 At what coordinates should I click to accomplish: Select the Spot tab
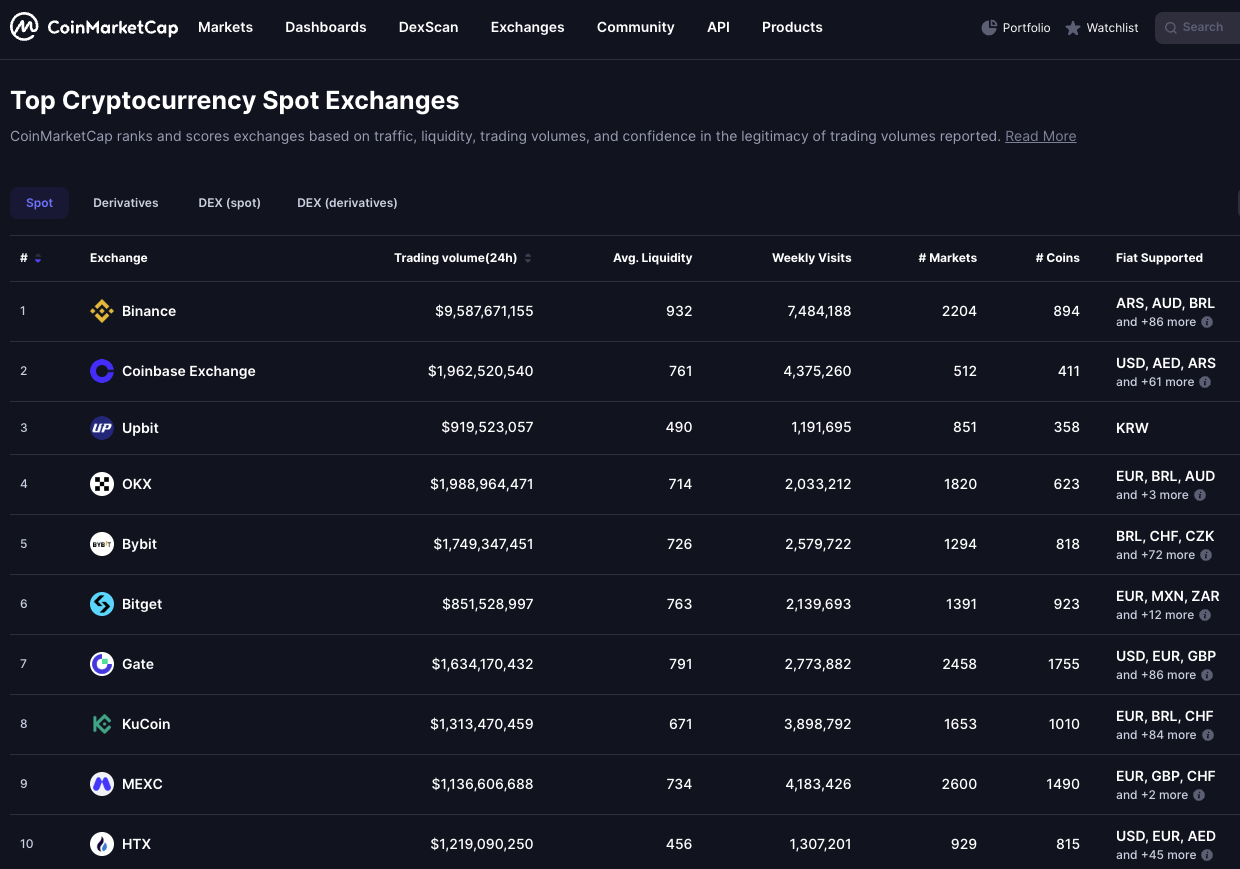[40, 203]
